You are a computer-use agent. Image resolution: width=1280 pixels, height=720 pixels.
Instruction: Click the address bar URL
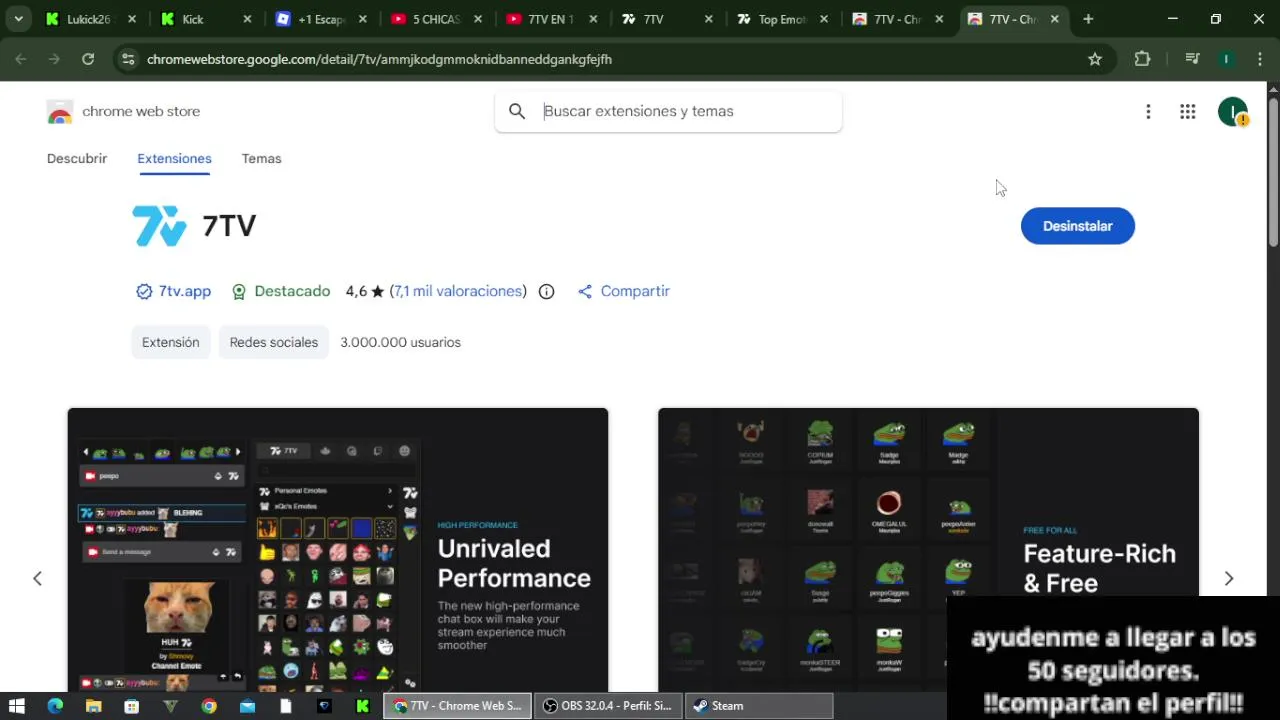[379, 59]
